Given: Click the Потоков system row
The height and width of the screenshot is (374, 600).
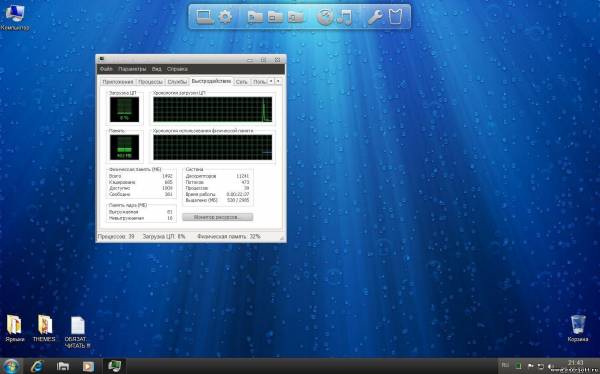Looking at the screenshot, I should 217,182.
